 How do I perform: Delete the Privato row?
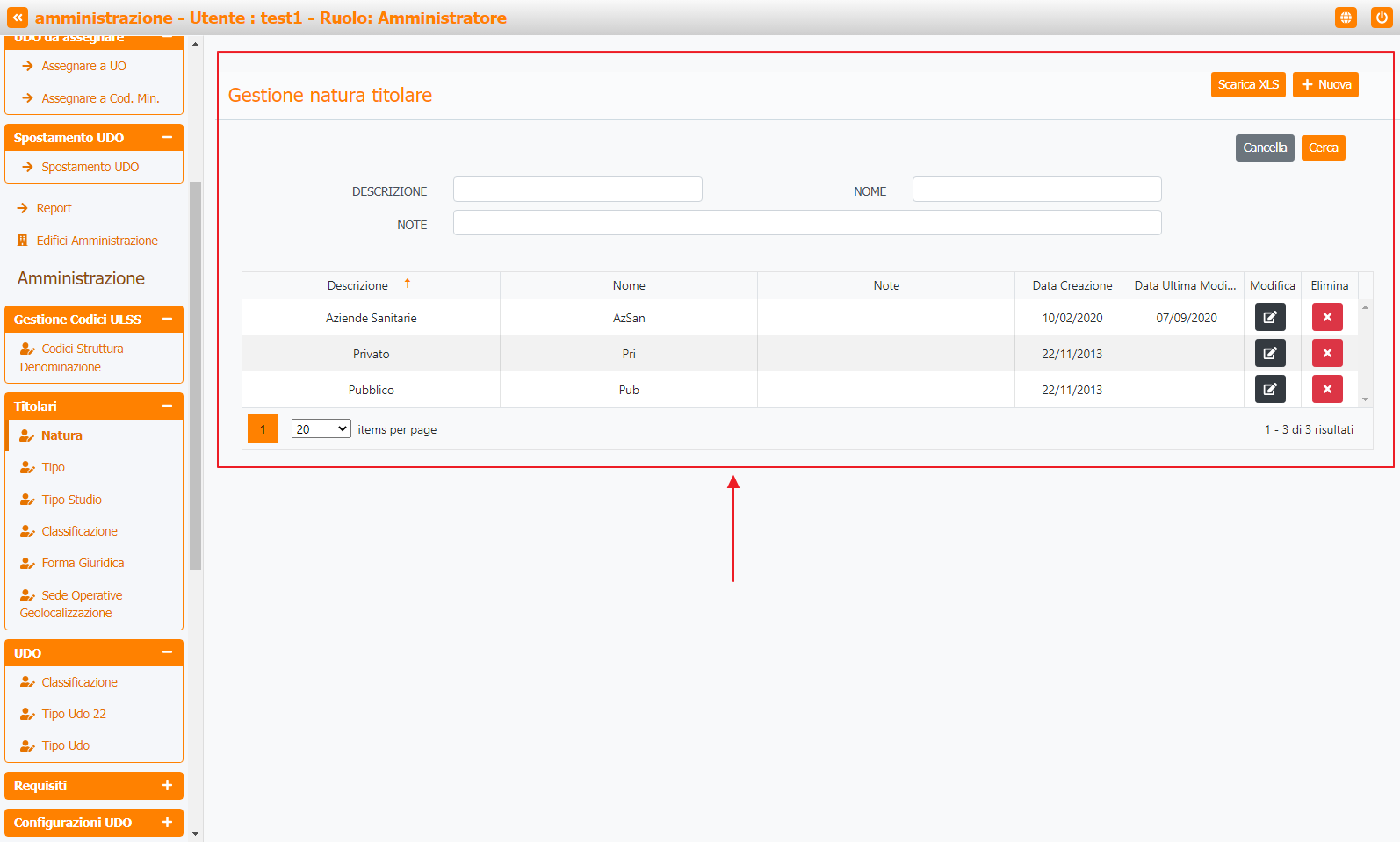pos(1326,353)
